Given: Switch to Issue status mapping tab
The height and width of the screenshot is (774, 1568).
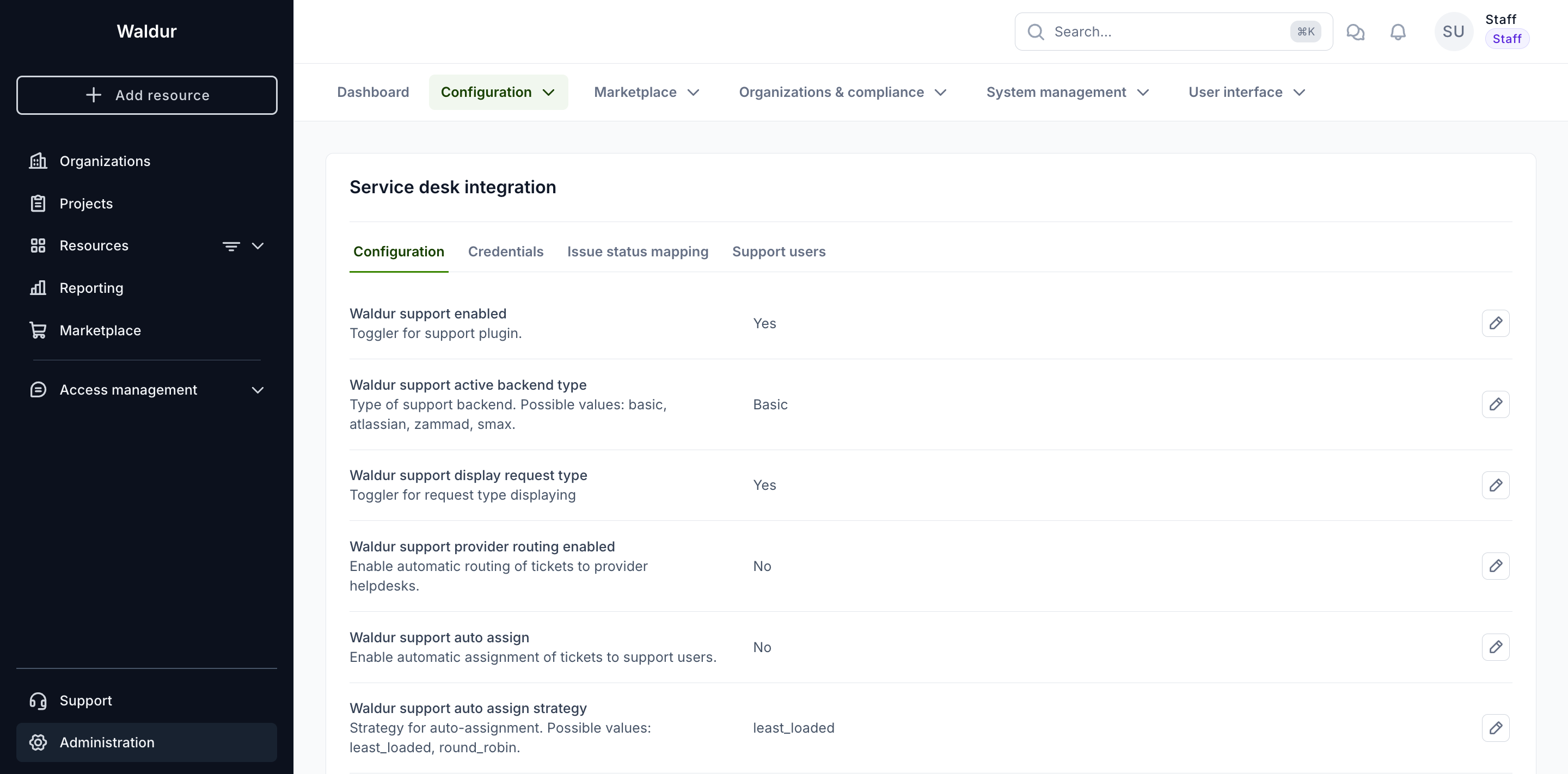Looking at the screenshot, I should (x=638, y=251).
